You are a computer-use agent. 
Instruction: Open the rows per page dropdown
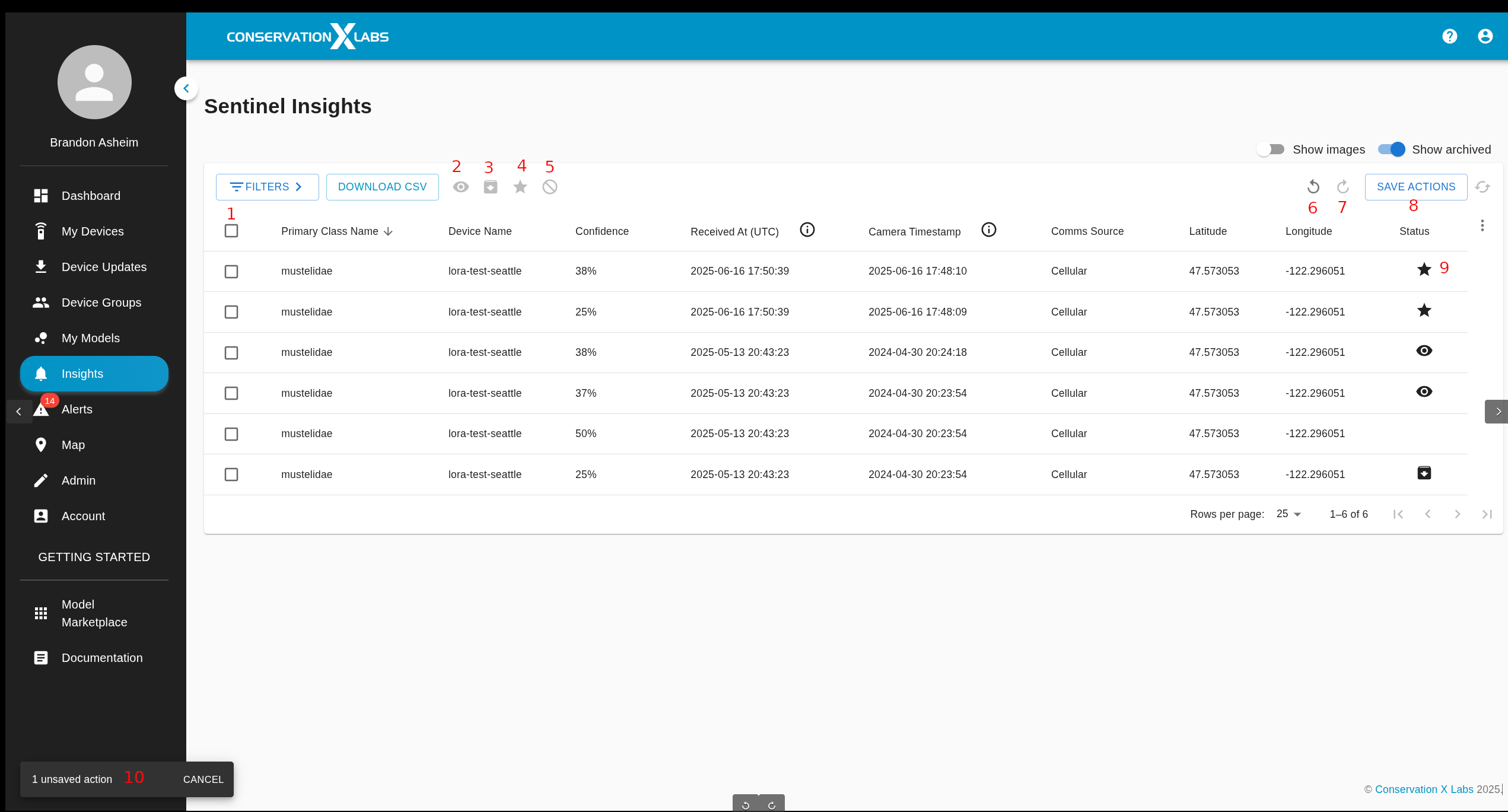coord(1289,514)
